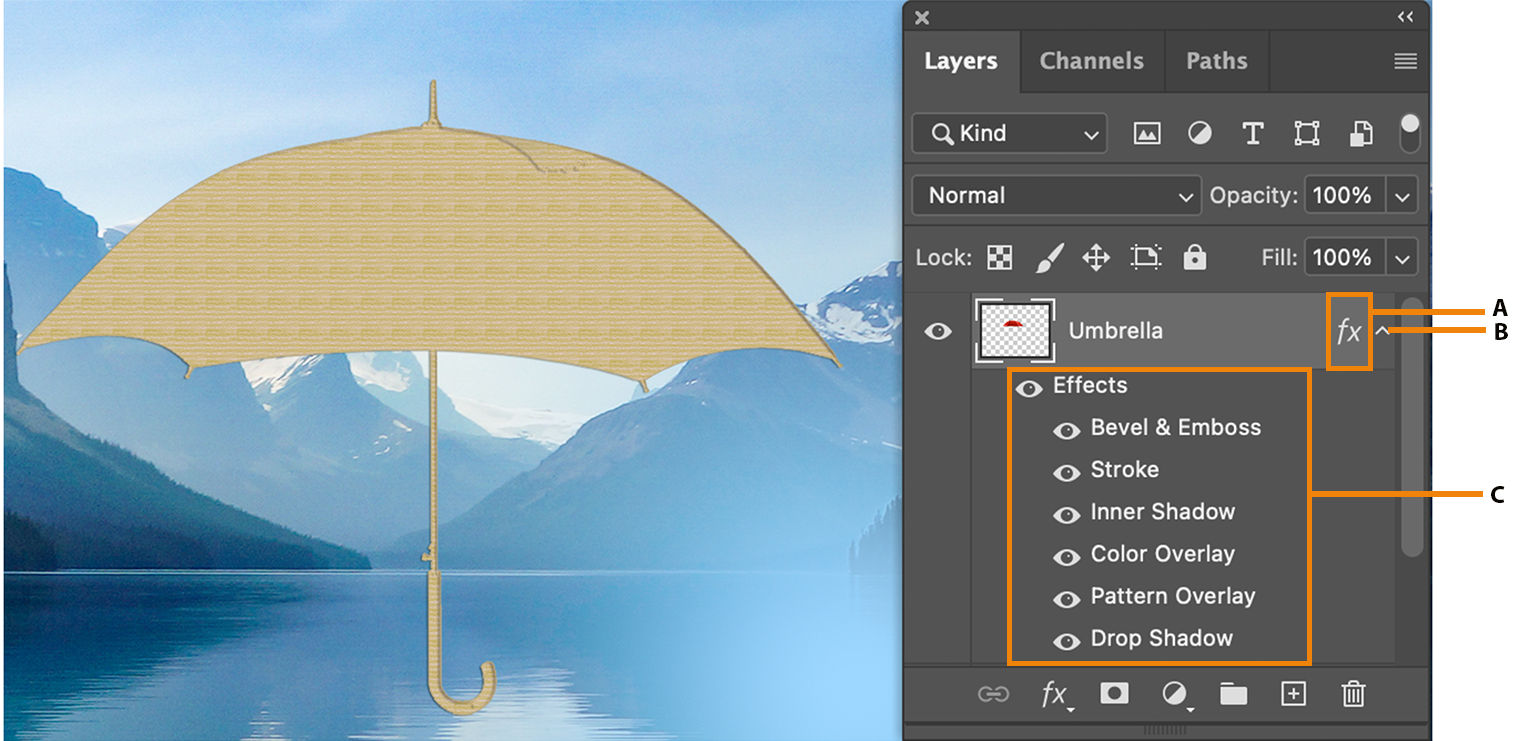
Task: Open the Layers panel menu
Action: pyautogui.click(x=1405, y=61)
